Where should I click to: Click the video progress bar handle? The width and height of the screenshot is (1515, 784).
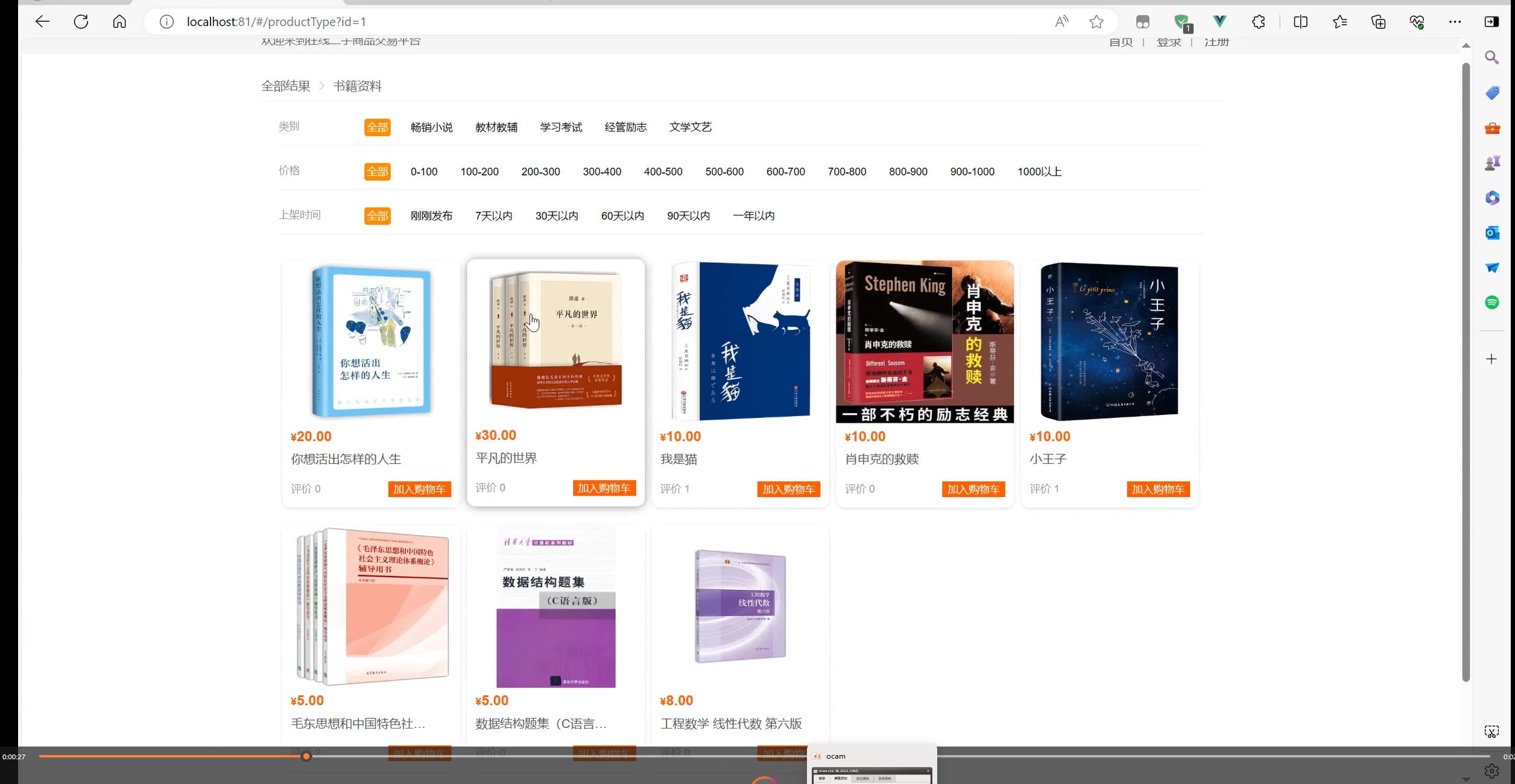pos(306,756)
